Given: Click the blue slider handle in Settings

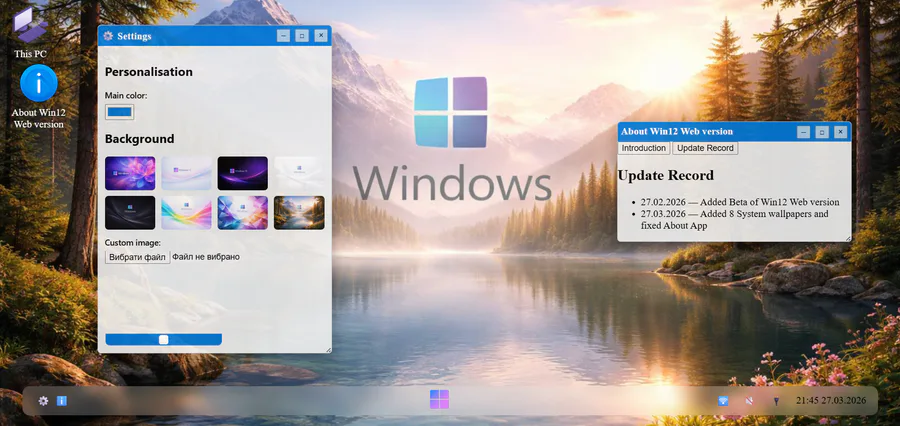Looking at the screenshot, I should [x=164, y=339].
